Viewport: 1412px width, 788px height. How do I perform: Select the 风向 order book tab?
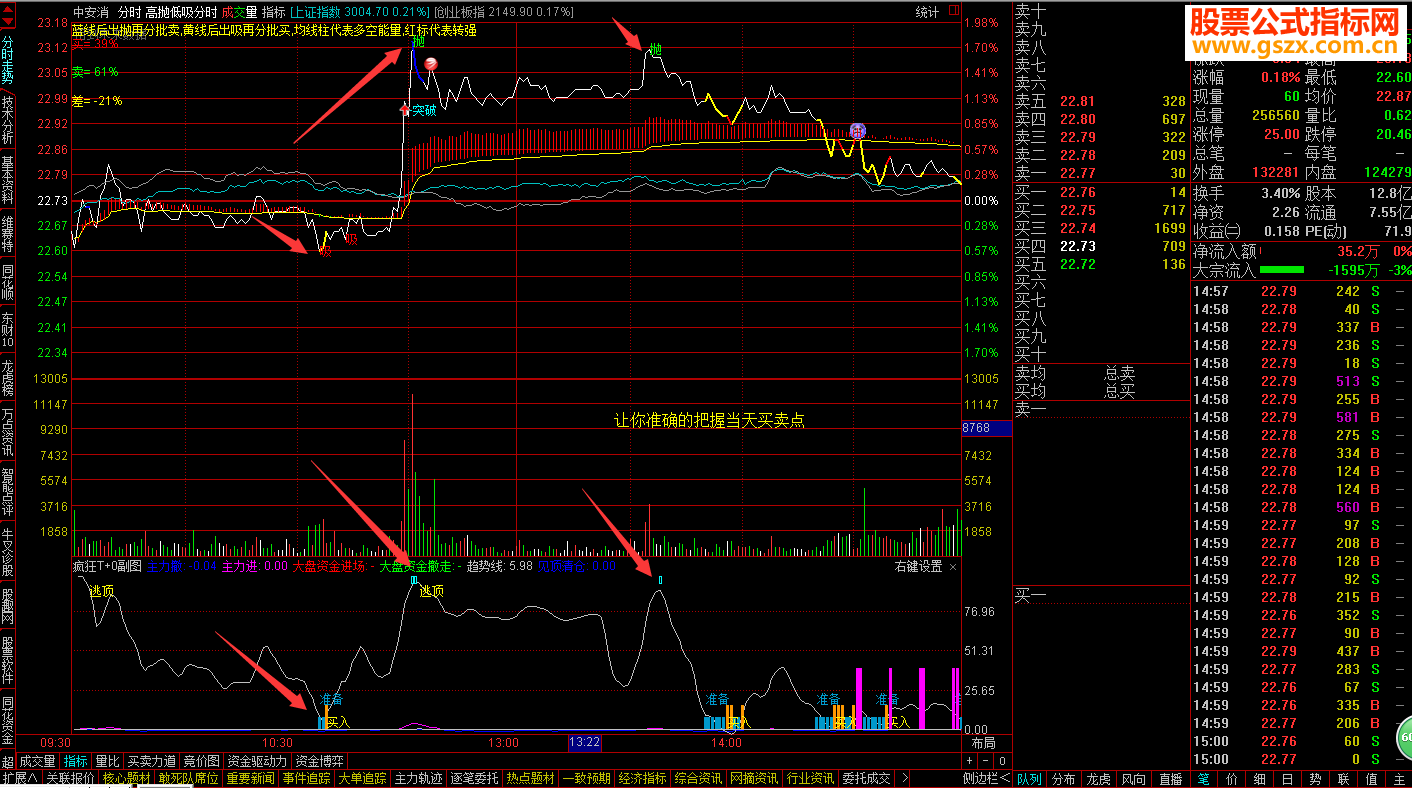pyautogui.click(x=1134, y=778)
